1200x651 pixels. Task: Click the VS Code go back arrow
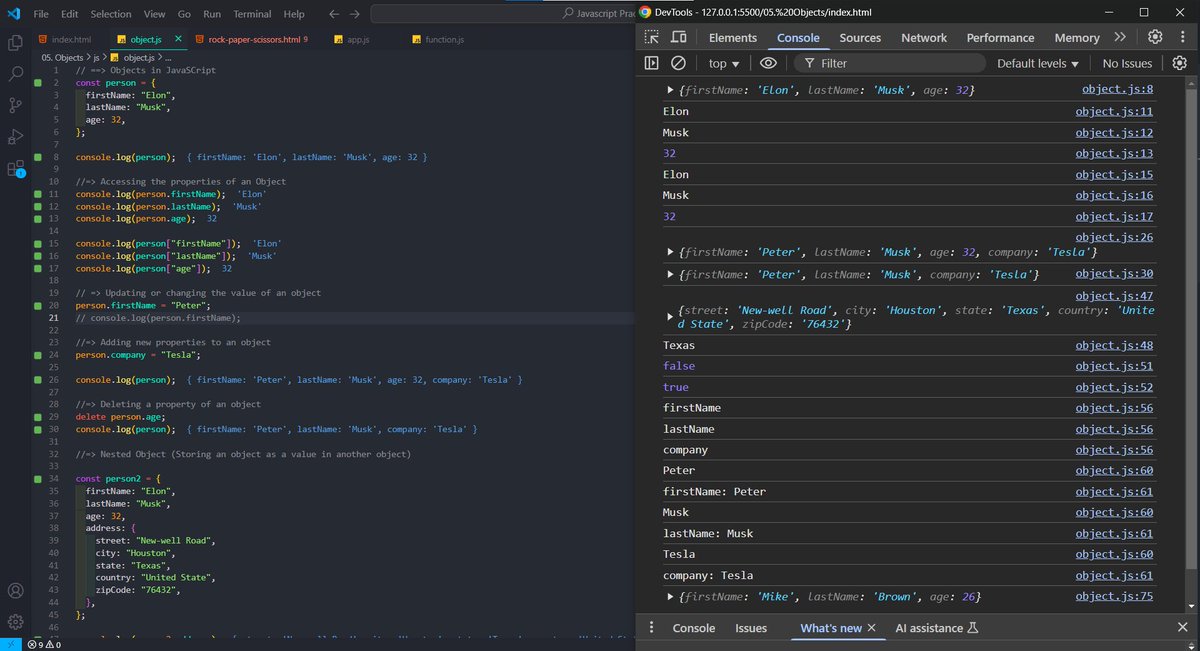click(x=333, y=14)
